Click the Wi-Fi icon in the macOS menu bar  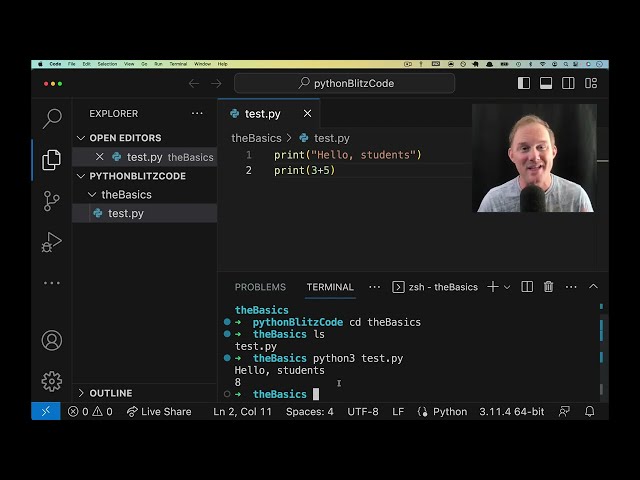pyautogui.click(x=542, y=64)
